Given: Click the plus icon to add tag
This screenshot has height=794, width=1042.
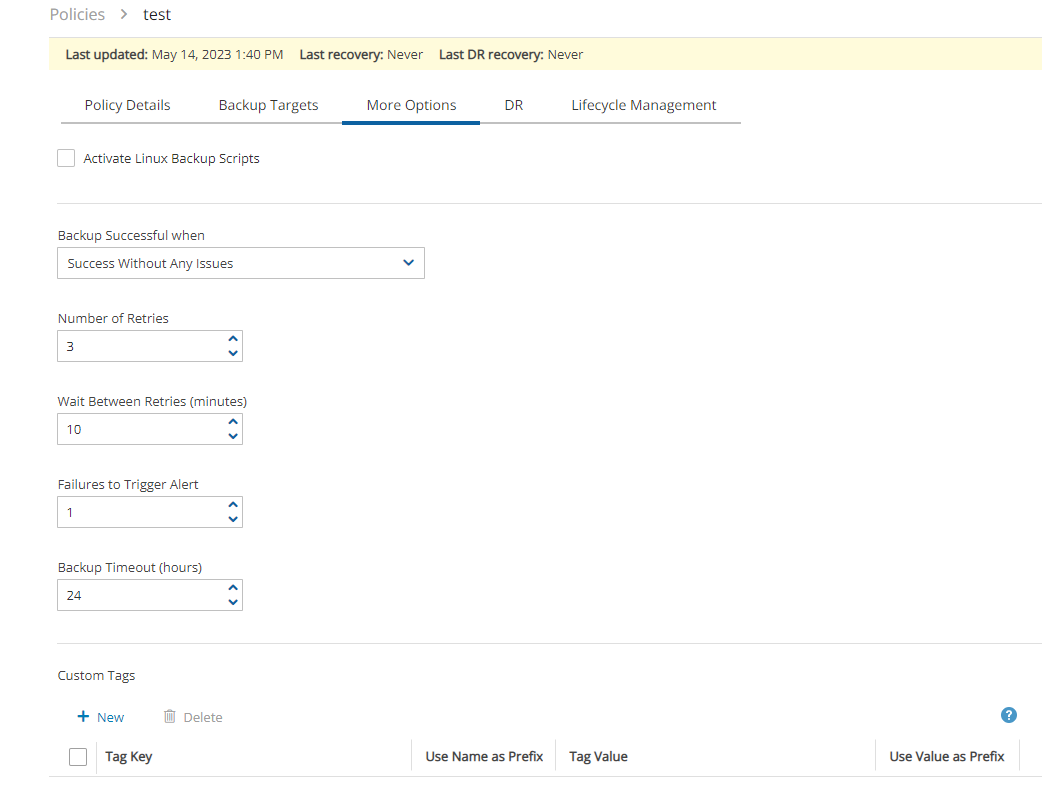Looking at the screenshot, I should point(84,717).
